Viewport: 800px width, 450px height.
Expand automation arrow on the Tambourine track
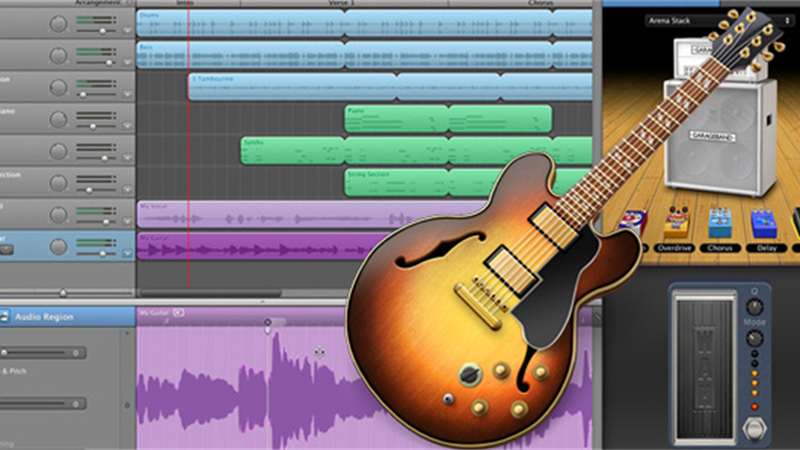pyautogui.click(x=127, y=94)
